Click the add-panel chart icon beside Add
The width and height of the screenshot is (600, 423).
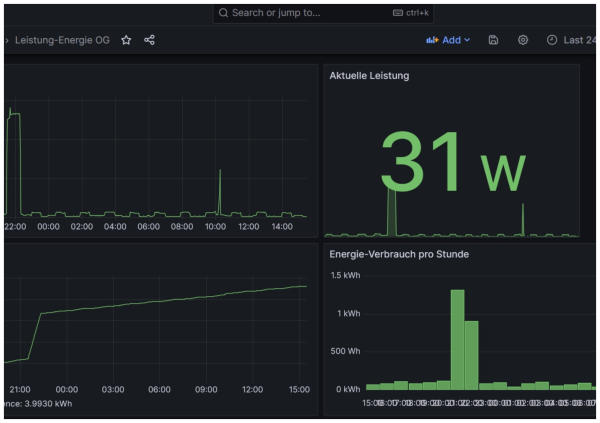click(x=432, y=40)
